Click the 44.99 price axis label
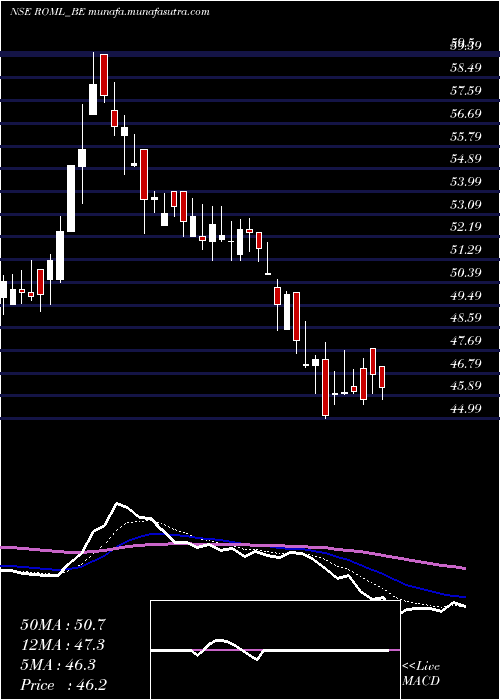Viewport: 500px width, 700px height. (x=466, y=408)
